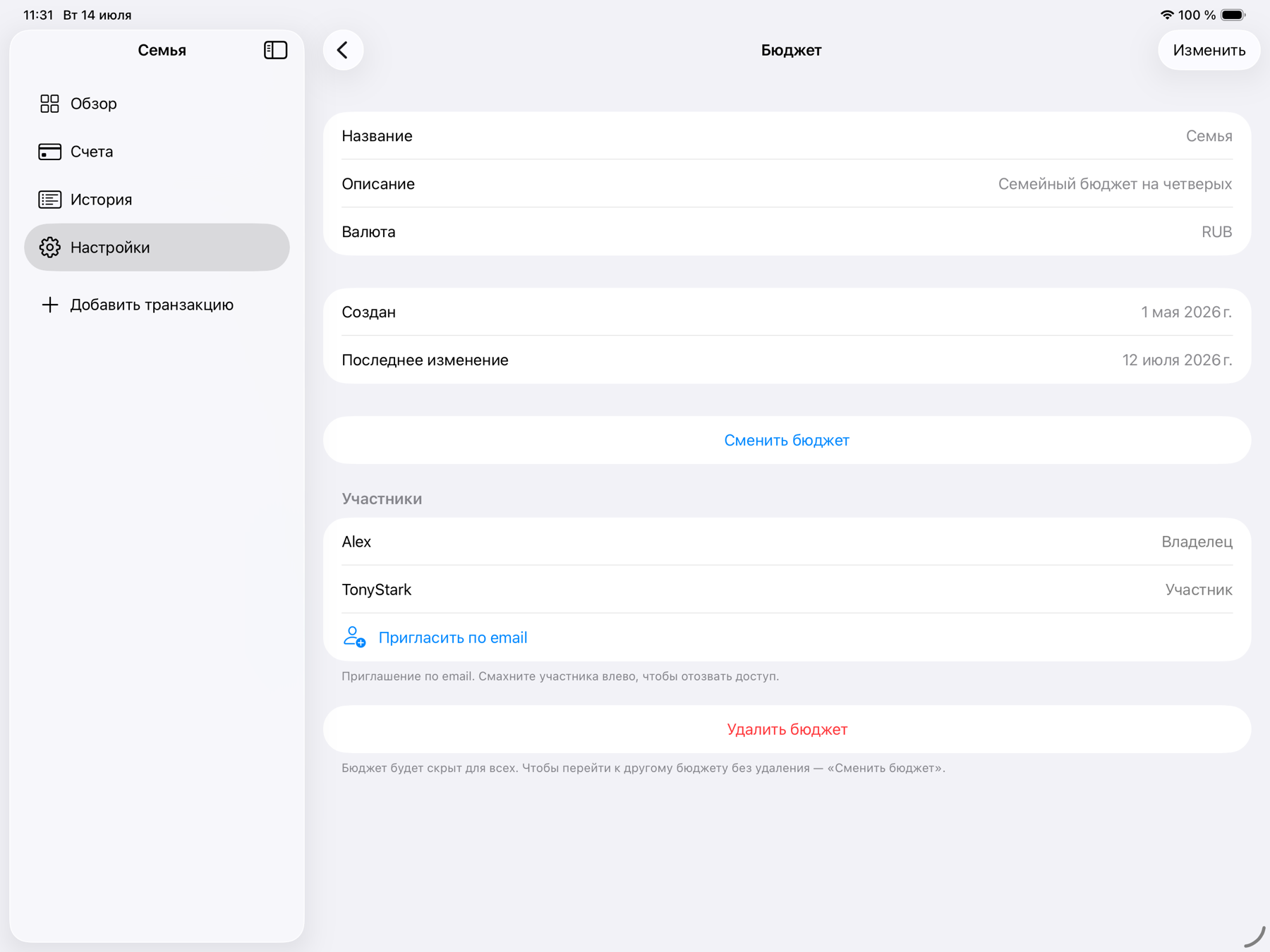Viewport: 1270px width, 952px height.
Task: Click the invite person icon
Action: click(354, 637)
